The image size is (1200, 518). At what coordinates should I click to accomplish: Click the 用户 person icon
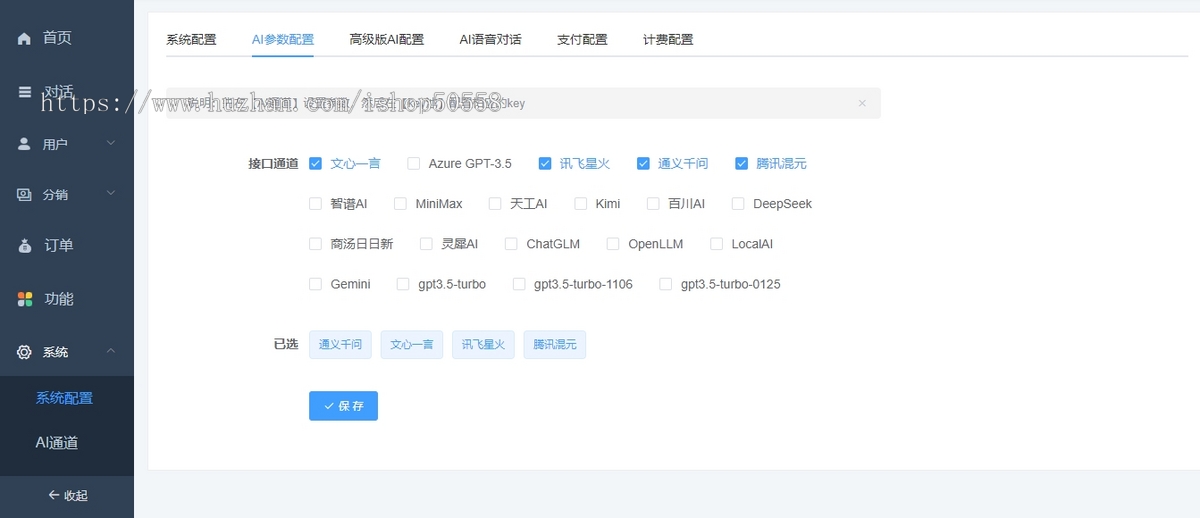pyautogui.click(x=24, y=144)
